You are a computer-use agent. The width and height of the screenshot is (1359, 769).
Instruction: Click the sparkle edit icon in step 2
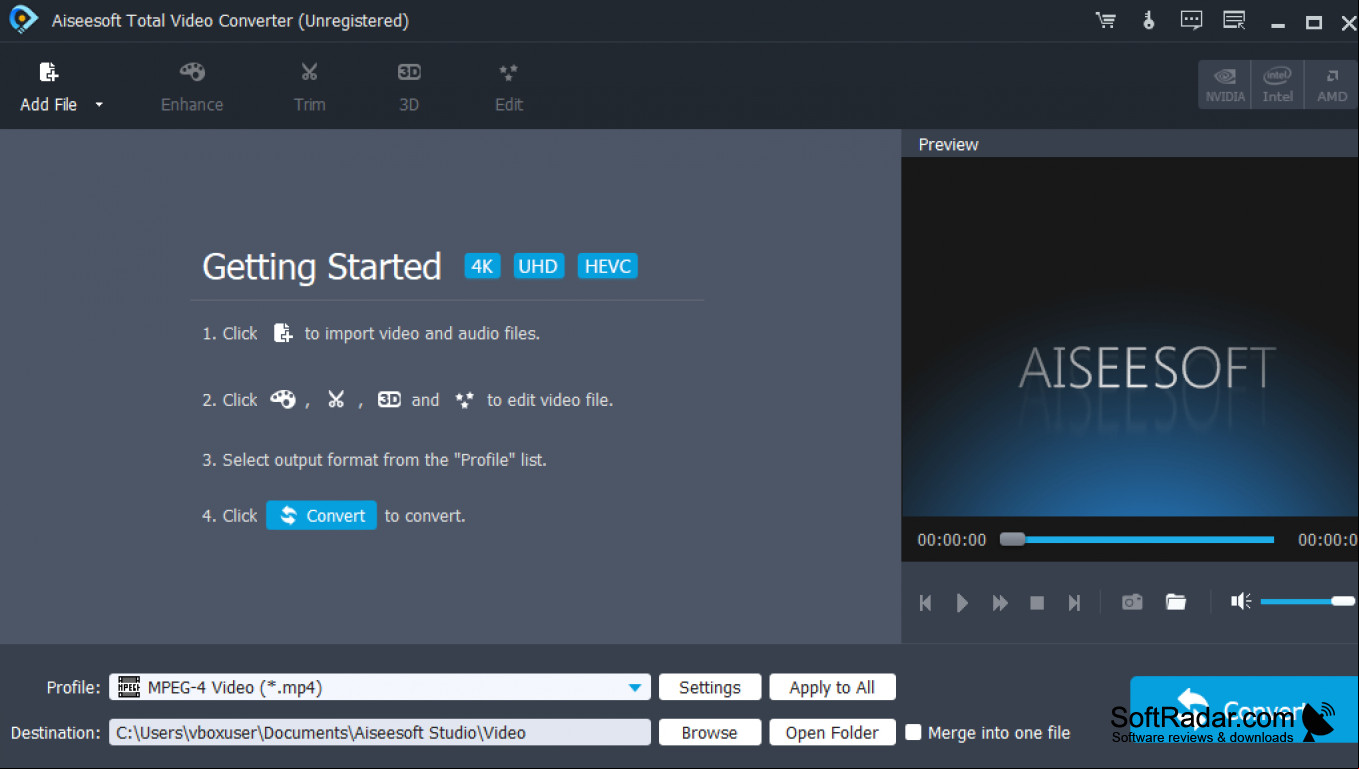(464, 399)
